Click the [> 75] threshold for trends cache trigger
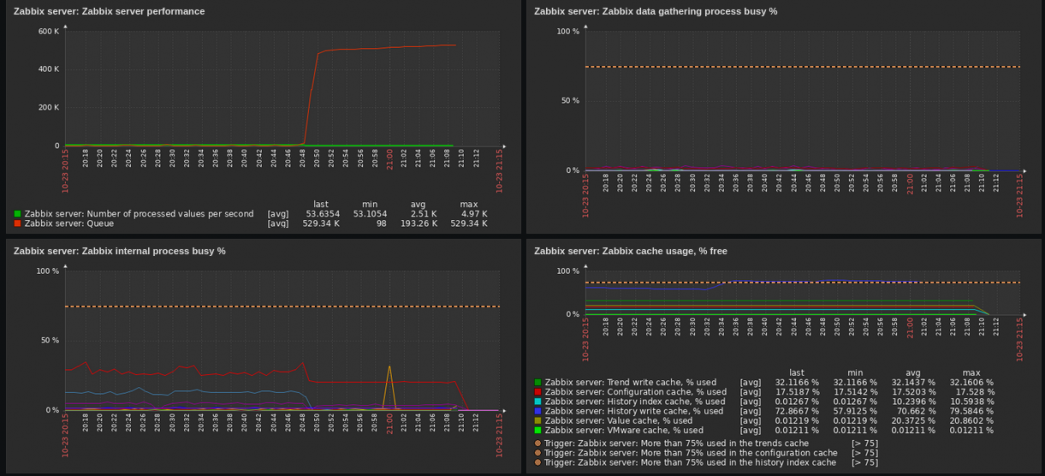 pos(864,443)
